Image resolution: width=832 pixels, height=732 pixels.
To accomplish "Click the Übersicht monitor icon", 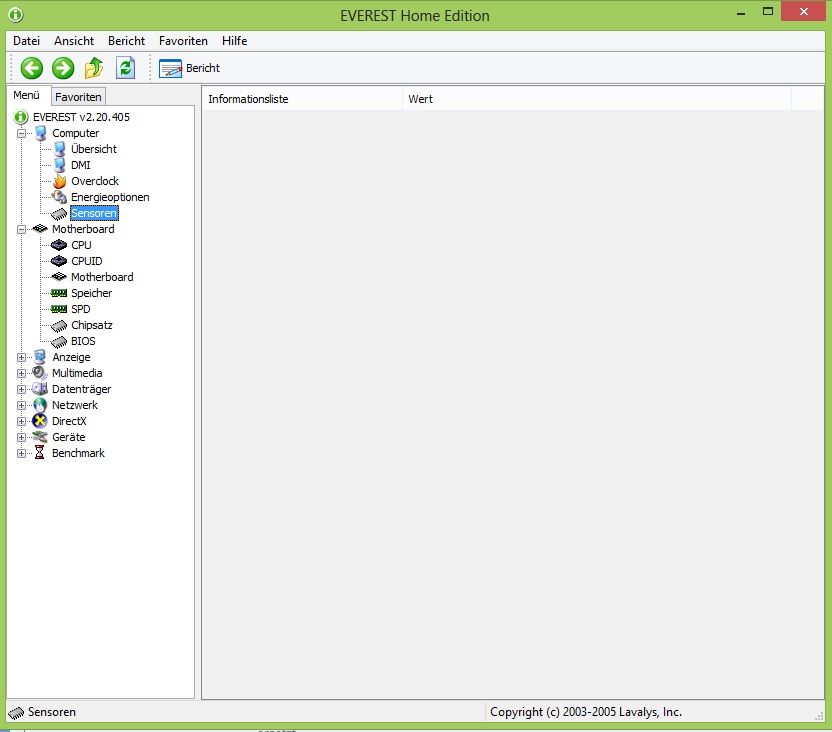I will tap(59, 149).
